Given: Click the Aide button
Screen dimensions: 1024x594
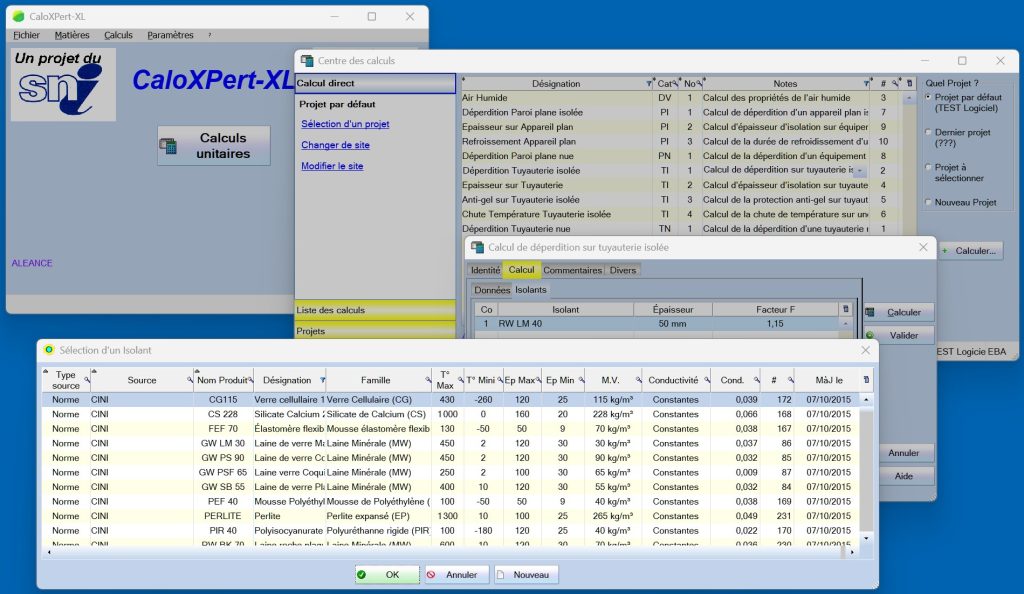Looking at the screenshot, I should pos(904,477).
